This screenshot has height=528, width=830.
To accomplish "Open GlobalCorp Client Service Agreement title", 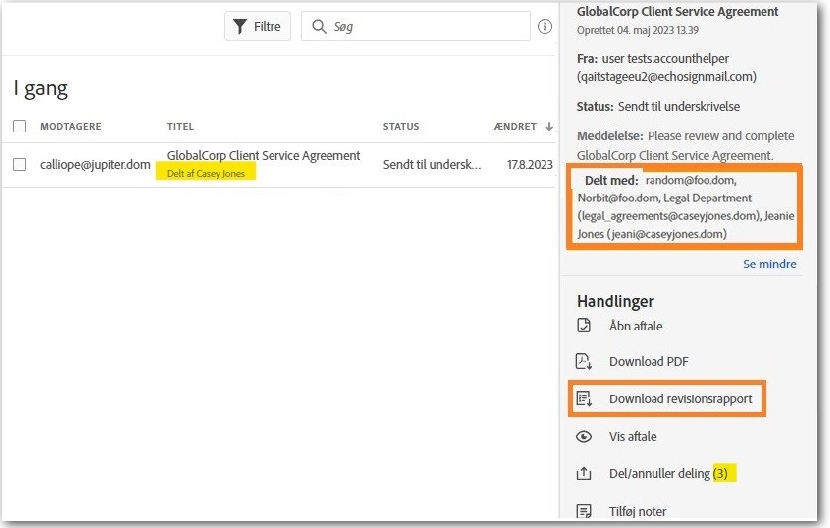I will click(x=263, y=155).
